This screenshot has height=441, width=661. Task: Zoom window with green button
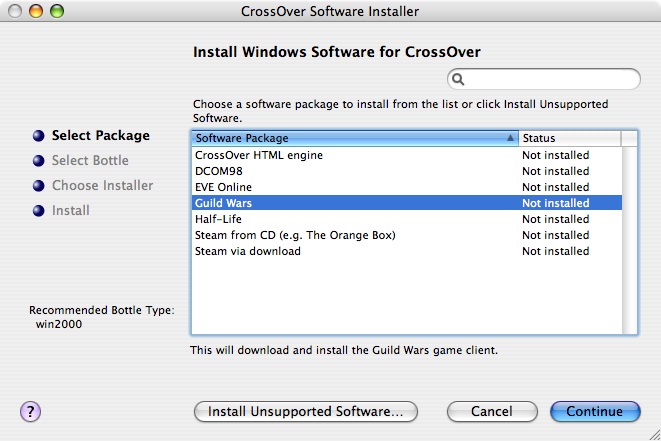coord(57,11)
